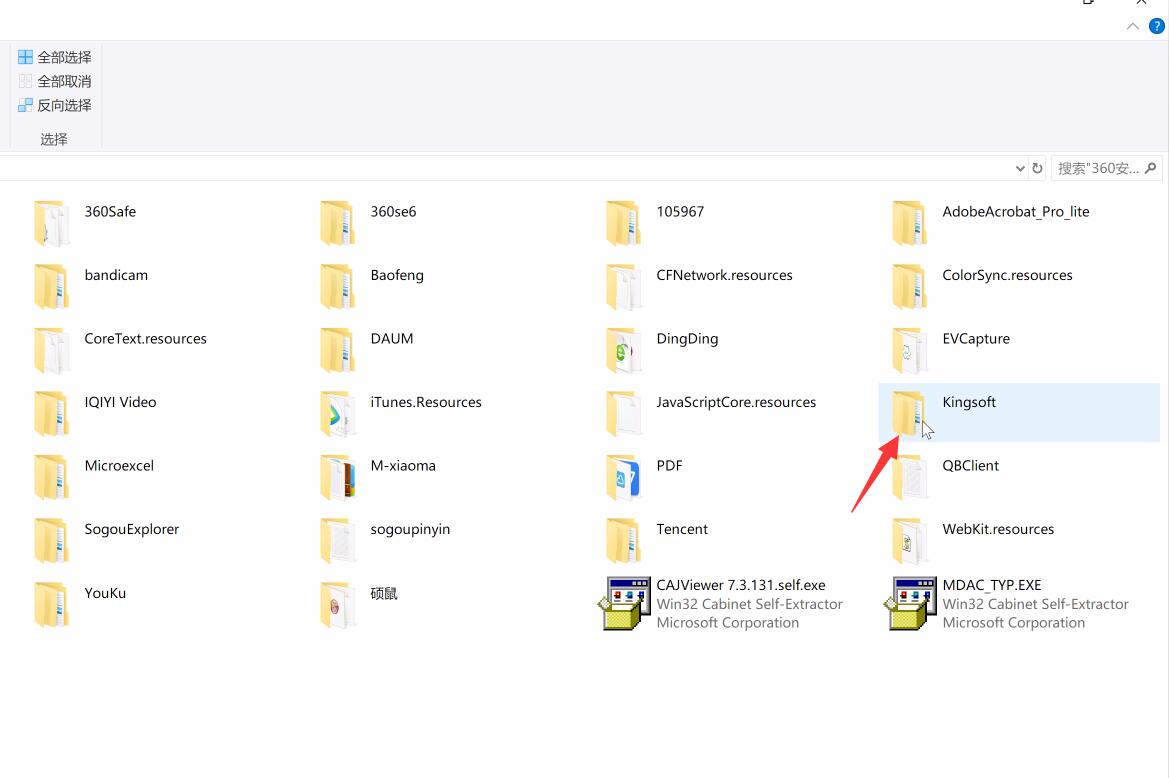Open the 360se6 folder icon

tap(338, 223)
